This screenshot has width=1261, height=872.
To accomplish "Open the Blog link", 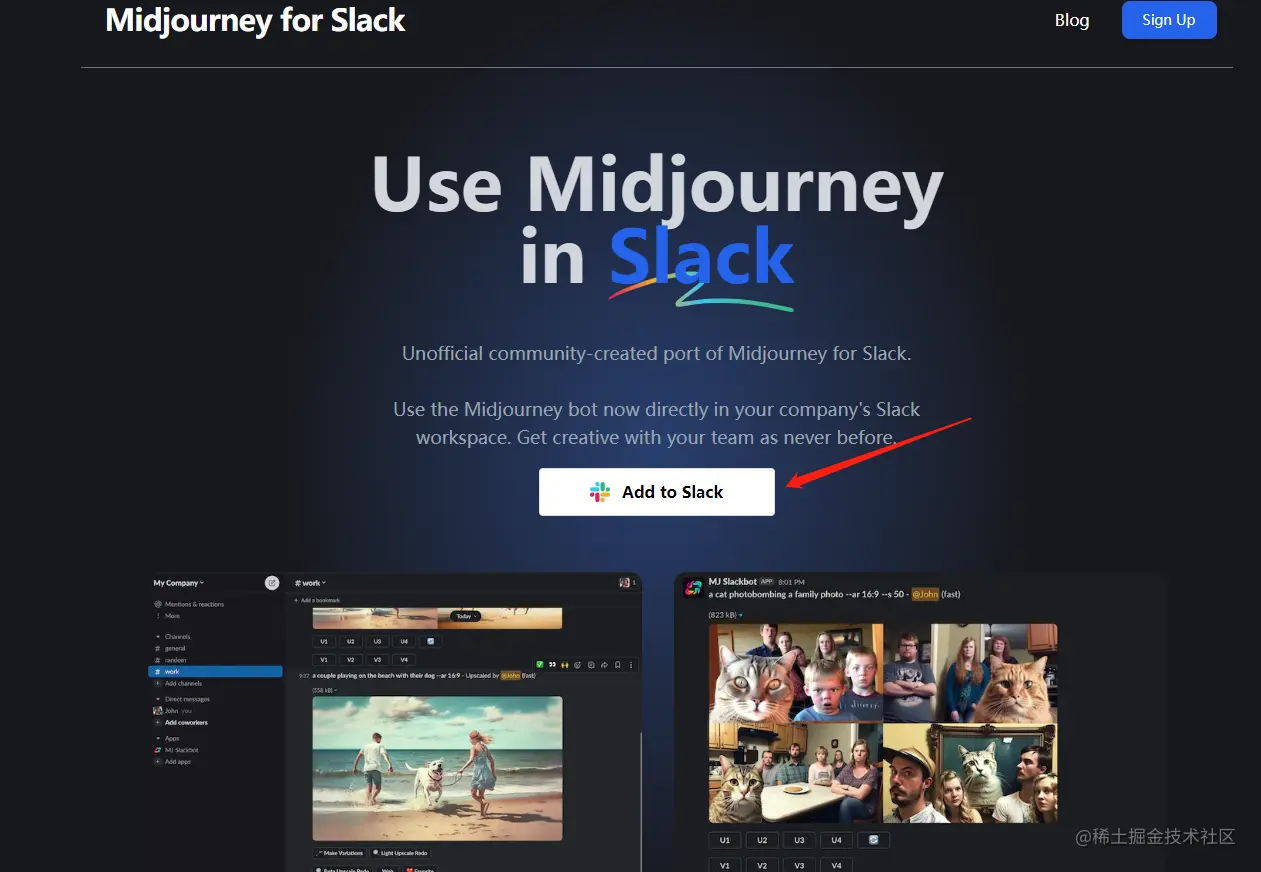I will pos(1072,20).
